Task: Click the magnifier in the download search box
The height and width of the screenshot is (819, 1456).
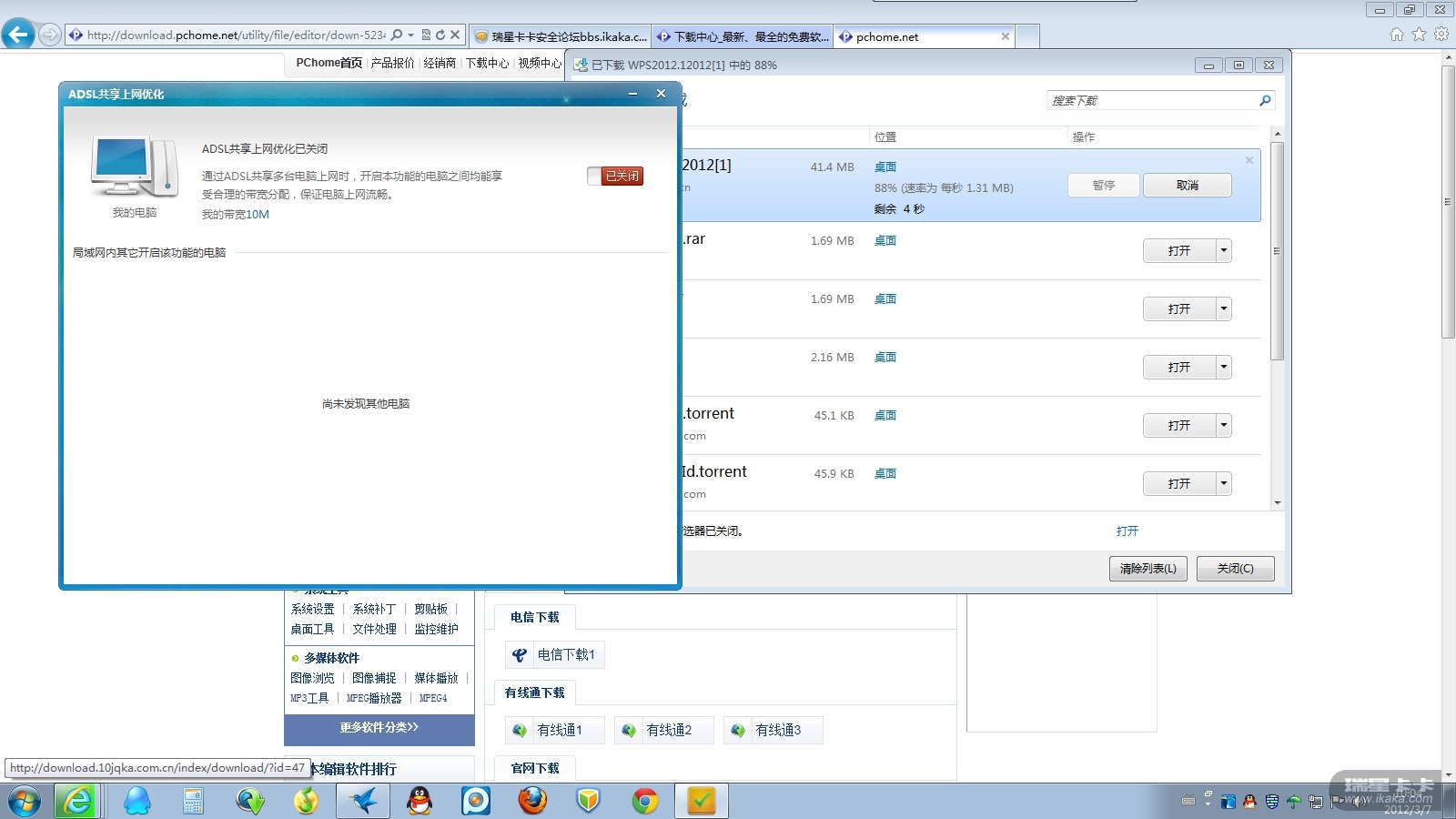Action: (x=1265, y=100)
